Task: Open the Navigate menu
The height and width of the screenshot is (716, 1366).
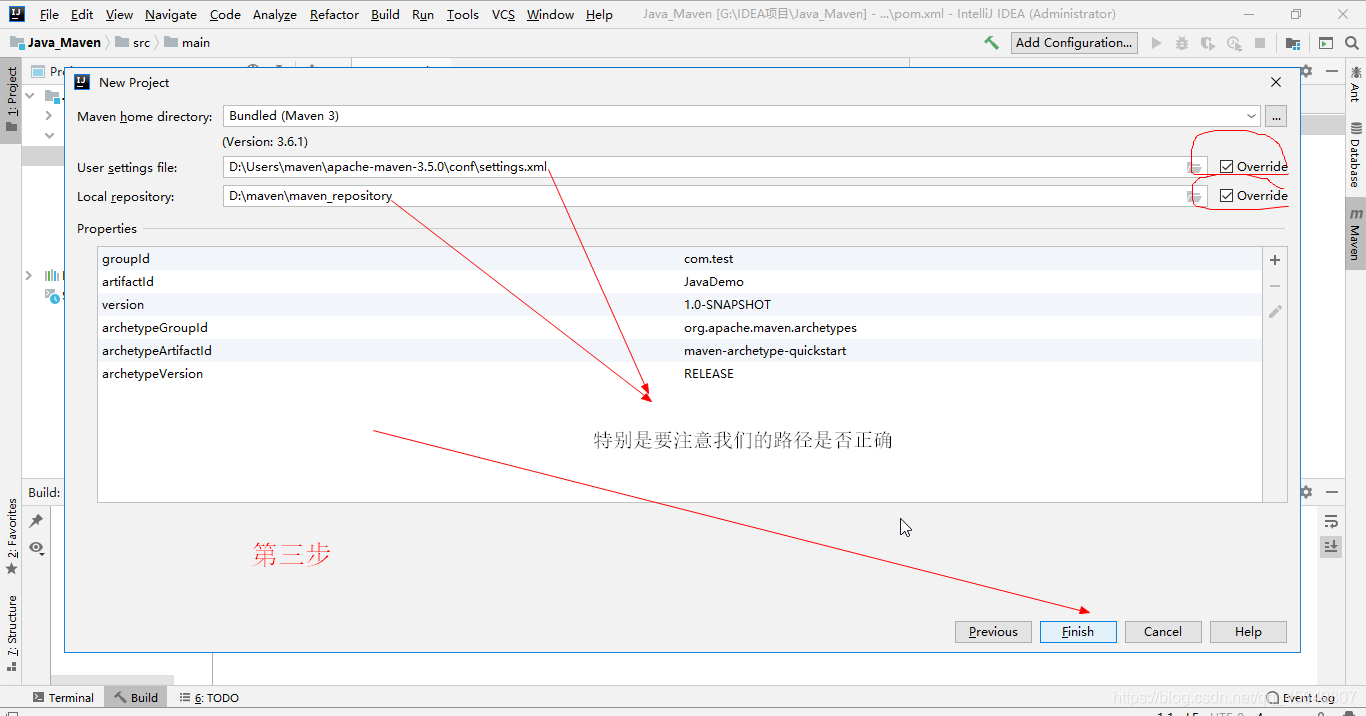Action: click(170, 14)
